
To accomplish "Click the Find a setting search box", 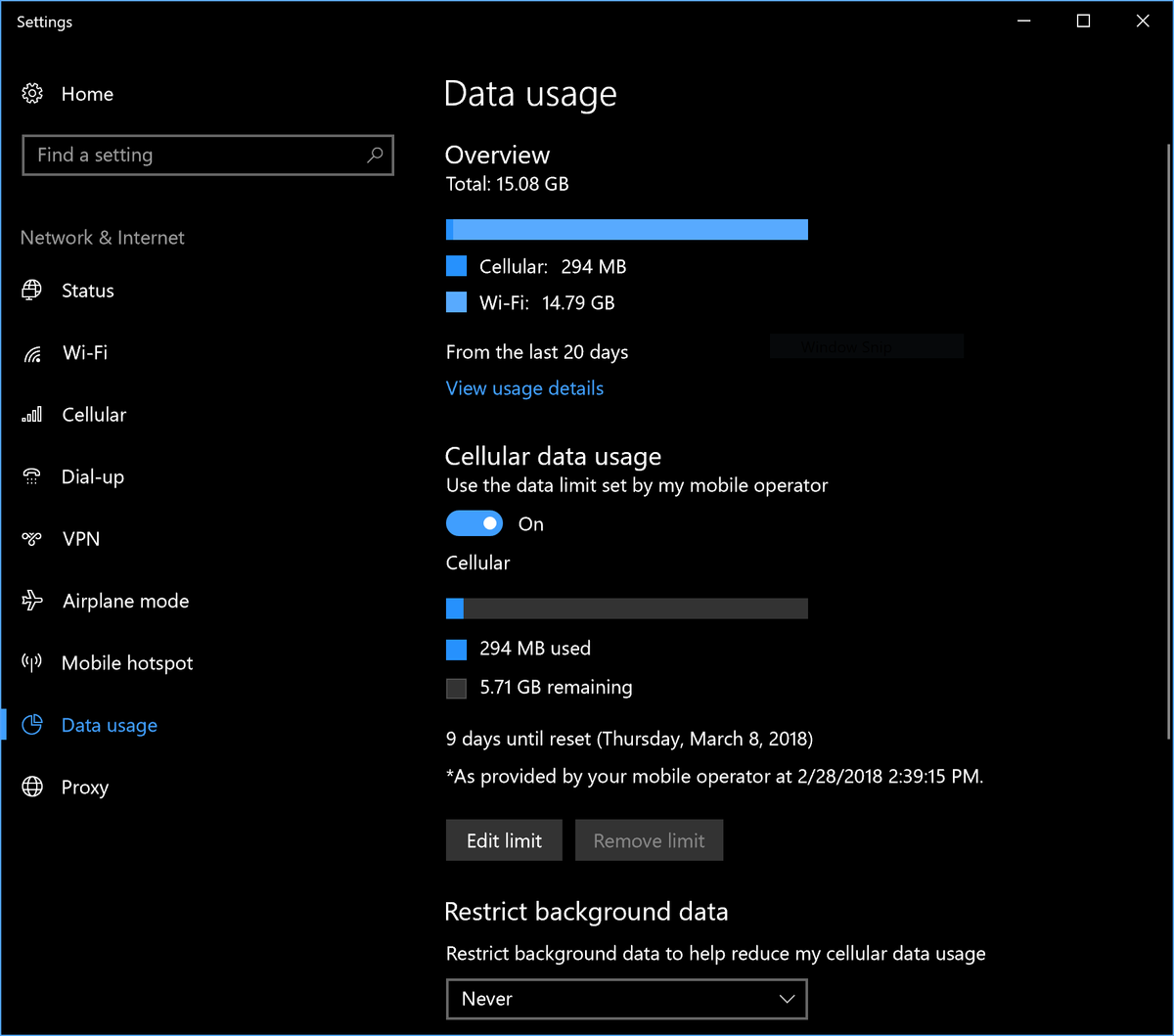I will click(x=196, y=155).
